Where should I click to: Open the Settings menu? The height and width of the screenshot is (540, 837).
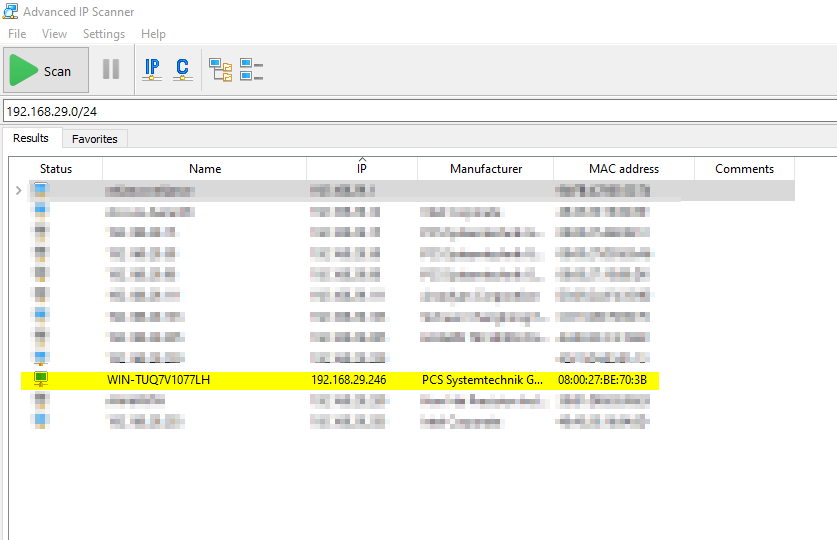104,34
